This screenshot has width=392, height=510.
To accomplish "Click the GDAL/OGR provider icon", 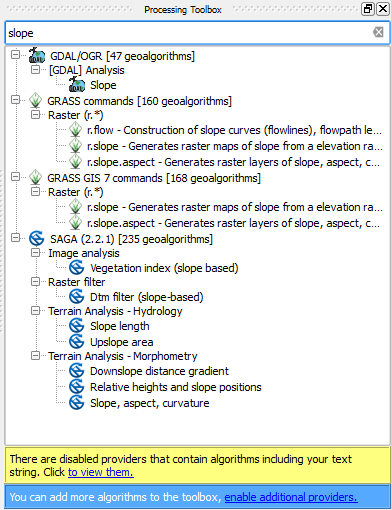I will pyautogui.click(x=37, y=55).
